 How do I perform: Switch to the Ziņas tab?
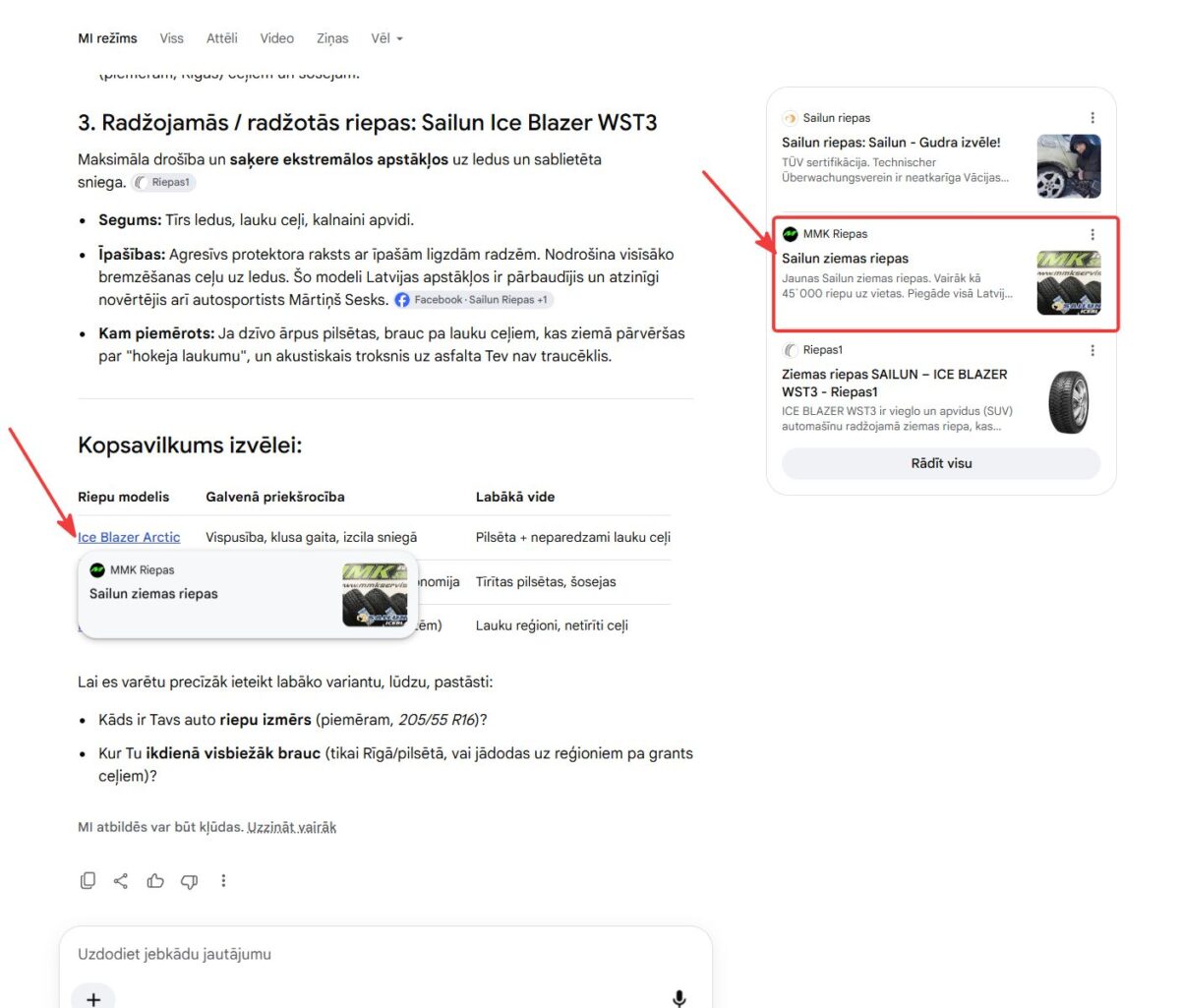(332, 38)
